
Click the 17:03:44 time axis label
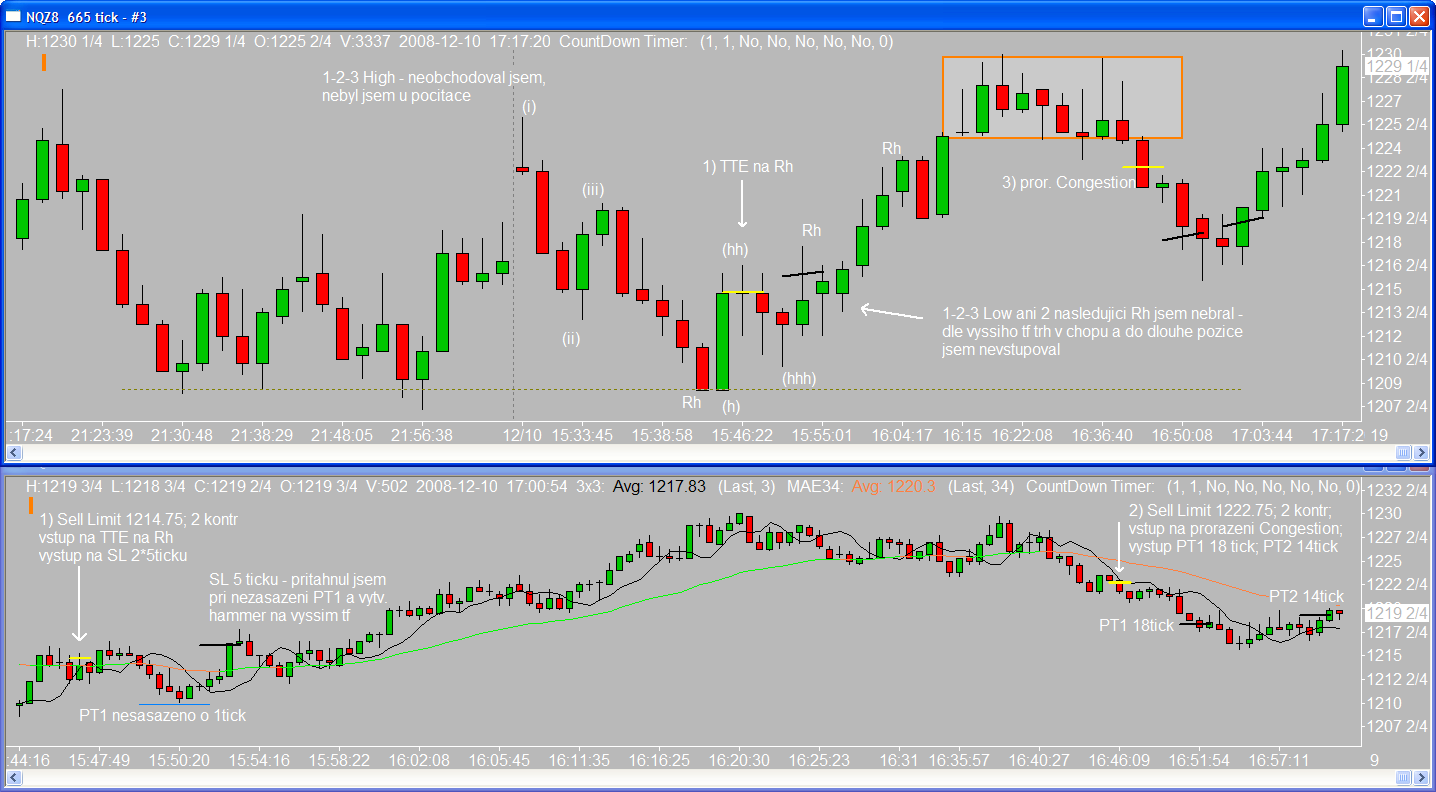tap(1263, 435)
